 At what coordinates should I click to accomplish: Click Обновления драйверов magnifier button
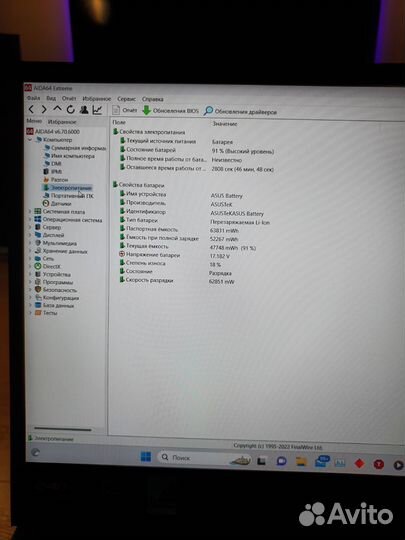coord(240,111)
